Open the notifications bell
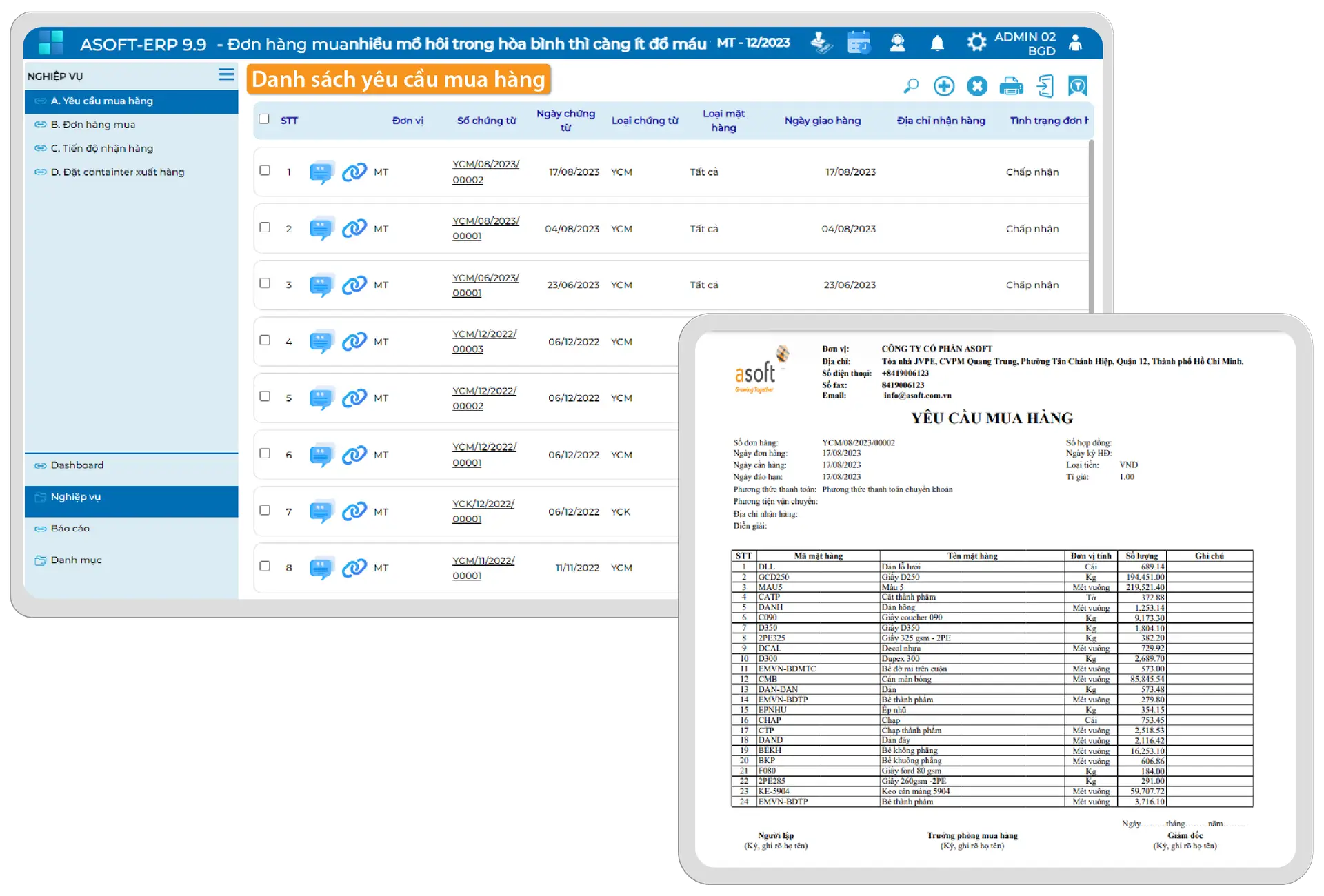 [937, 43]
